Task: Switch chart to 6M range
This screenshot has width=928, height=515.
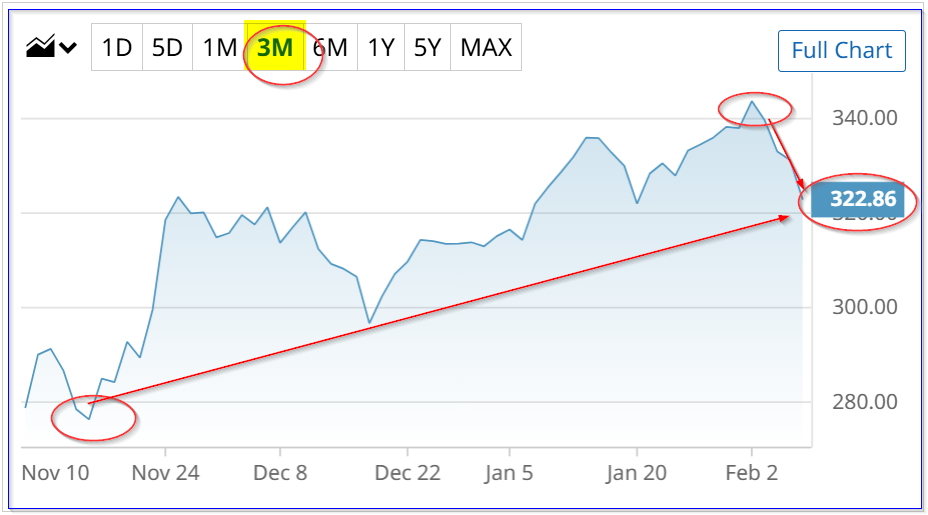Action: 330,47
